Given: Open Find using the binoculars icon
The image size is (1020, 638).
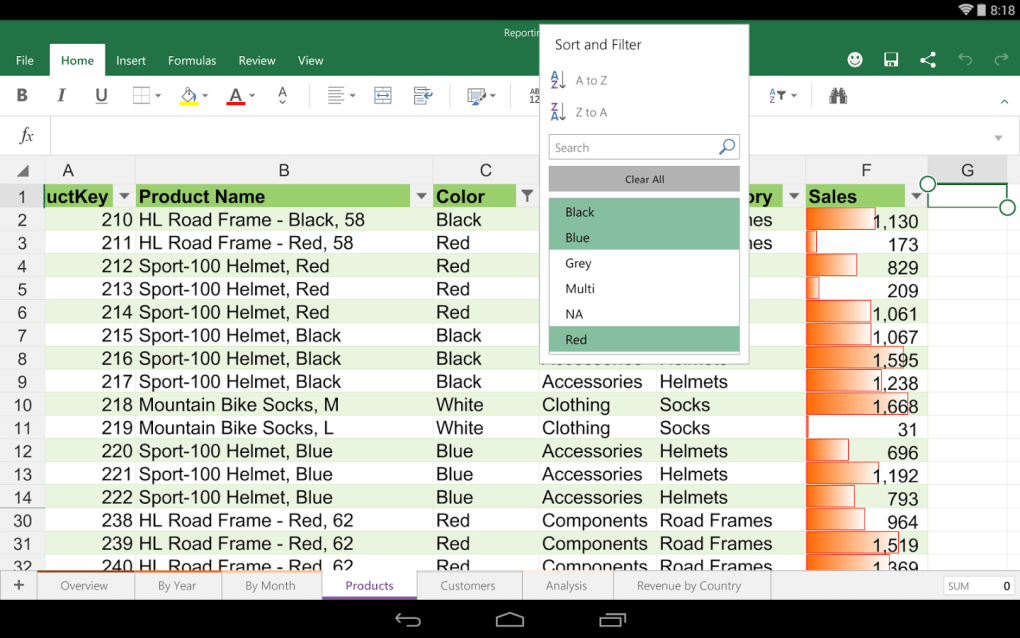Looking at the screenshot, I should [838, 95].
